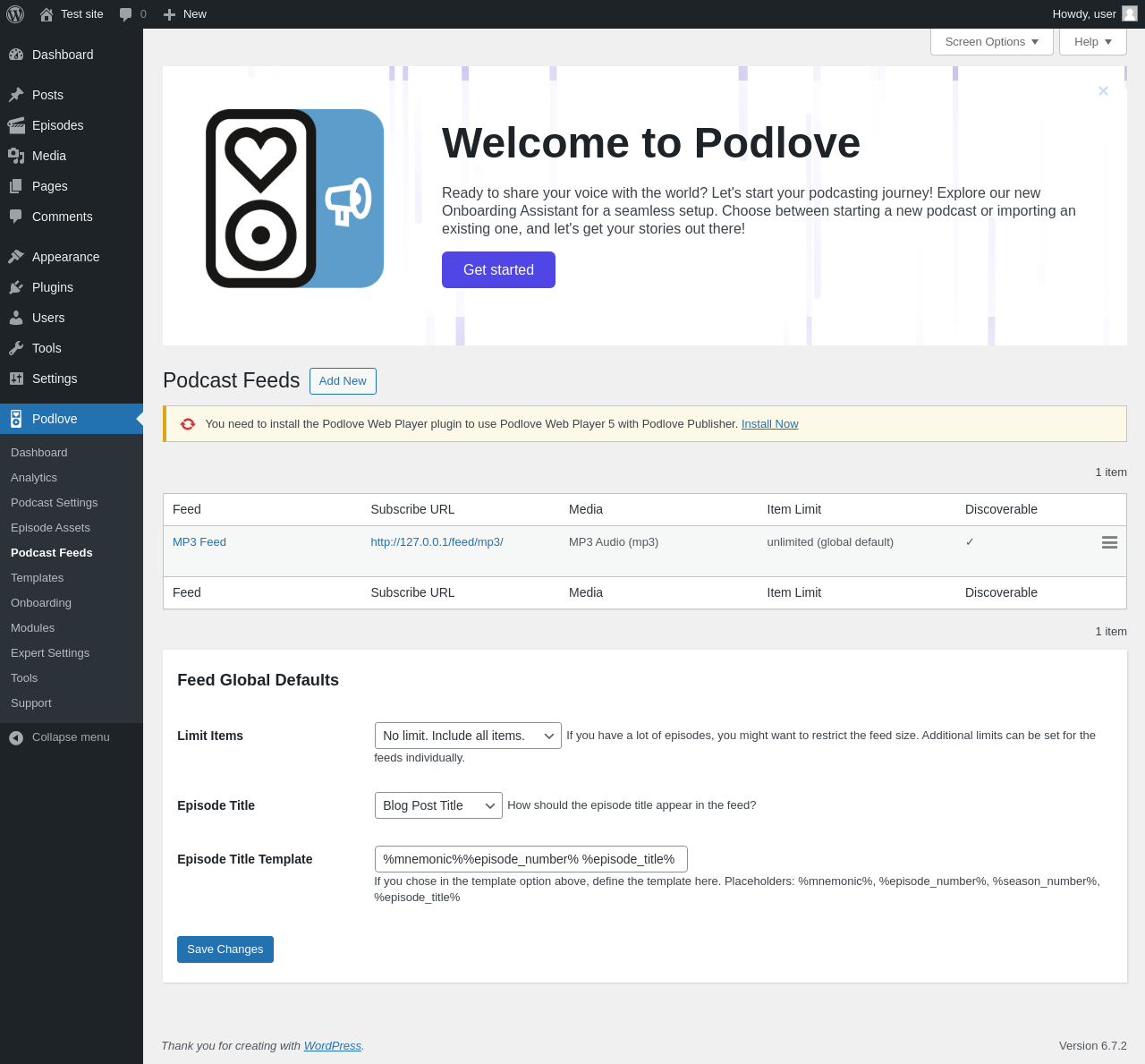The width and height of the screenshot is (1145, 1064).
Task: Click the 'Howdy, user' account text
Action: pyautogui.click(x=1084, y=14)
